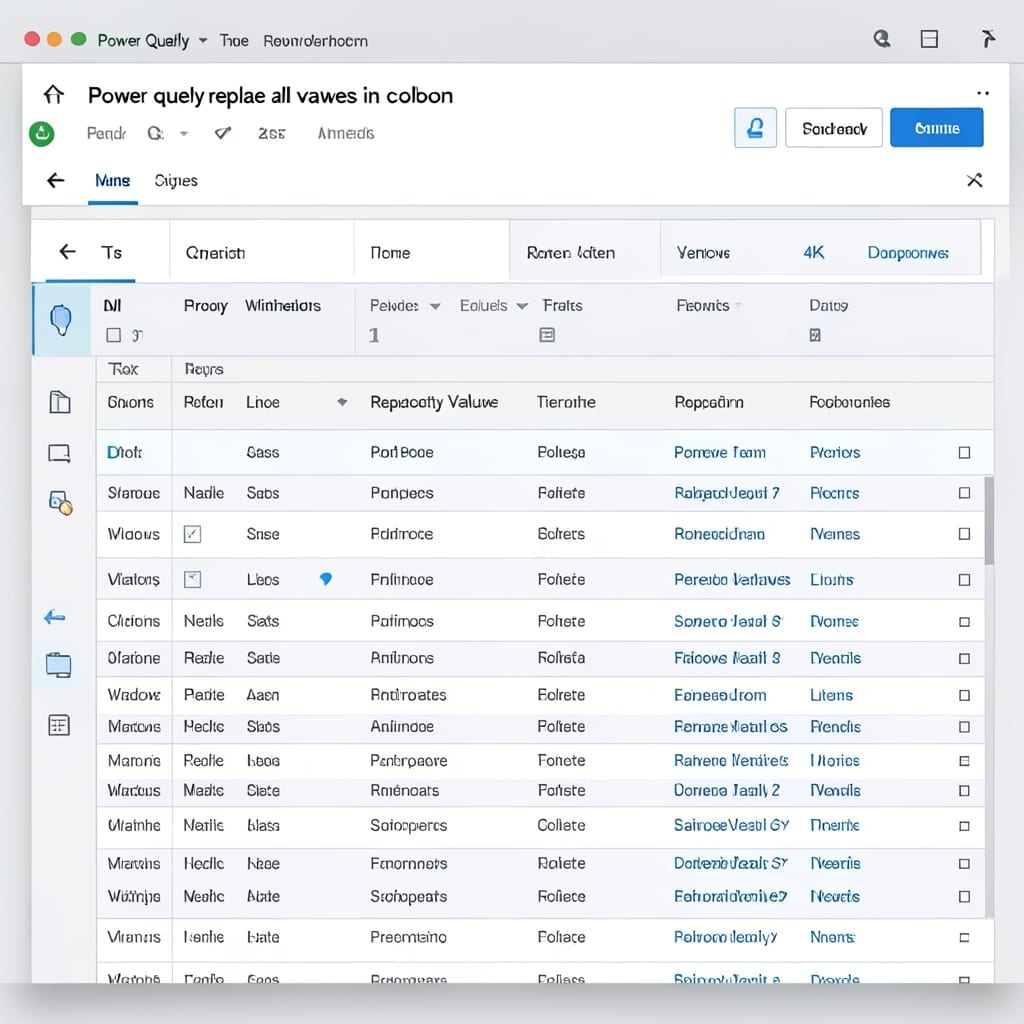Click the sort arrow beside Lhoe header
This screenshot has width=1024, height=1024.
point(342,402)
